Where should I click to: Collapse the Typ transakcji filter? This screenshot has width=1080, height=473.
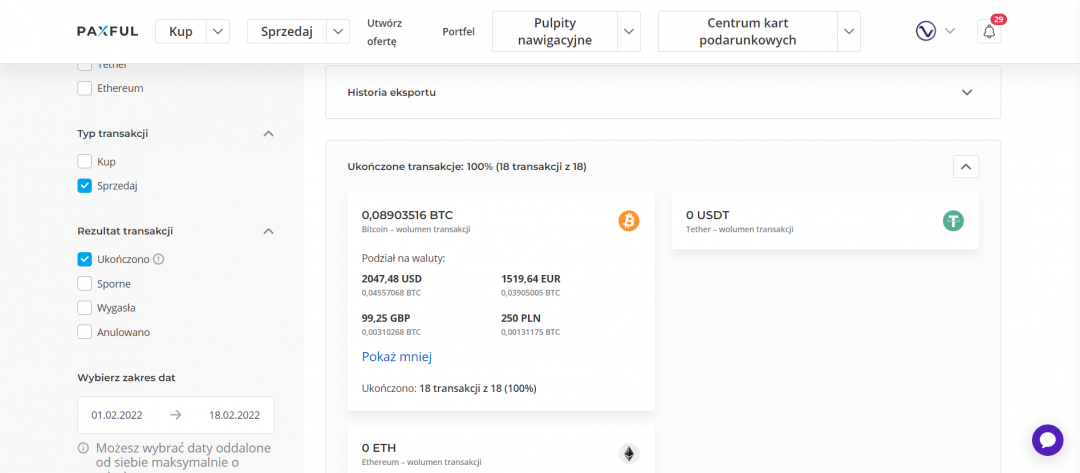(x=268, y=133)
